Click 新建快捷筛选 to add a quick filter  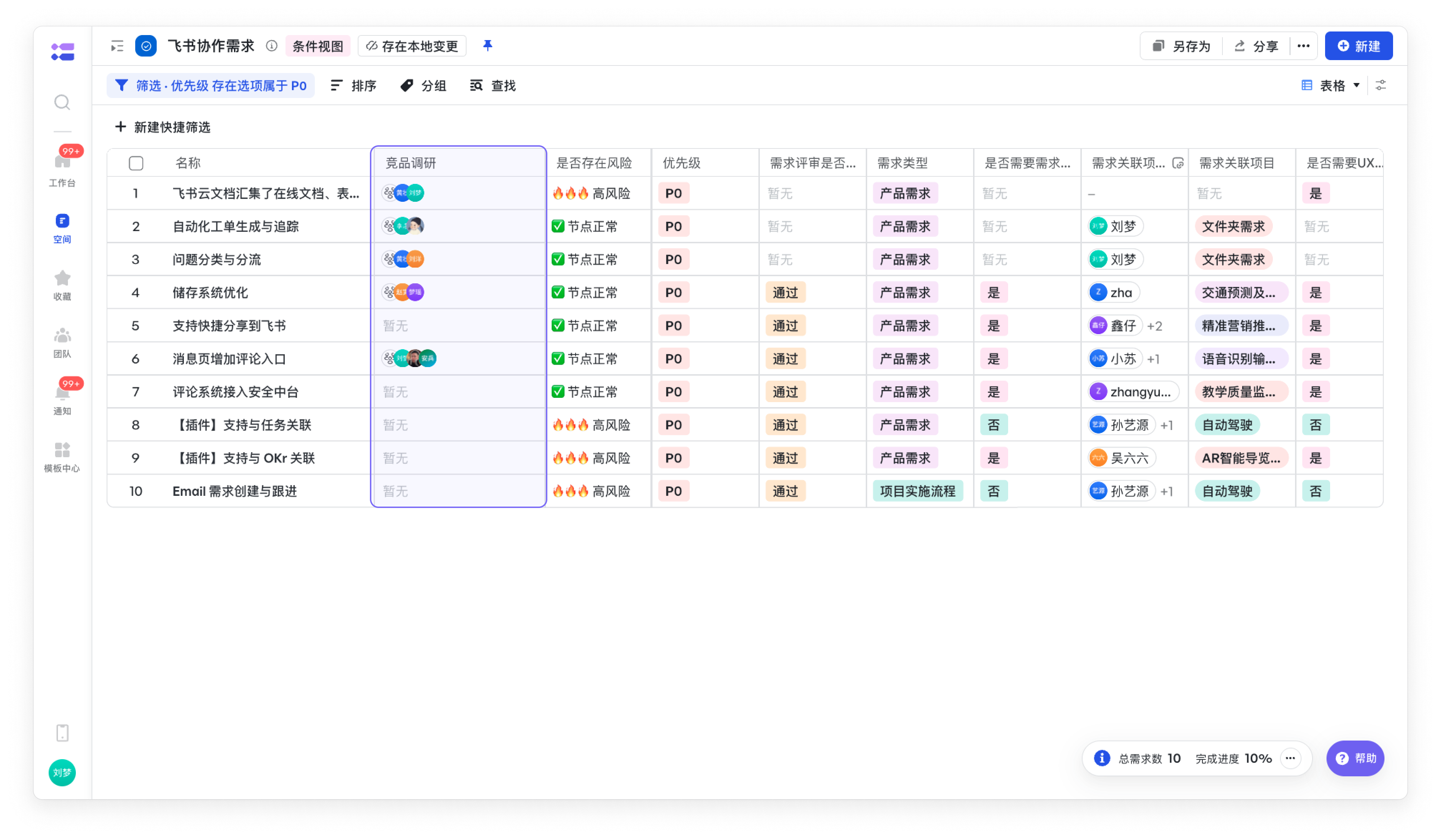(163, 127)
